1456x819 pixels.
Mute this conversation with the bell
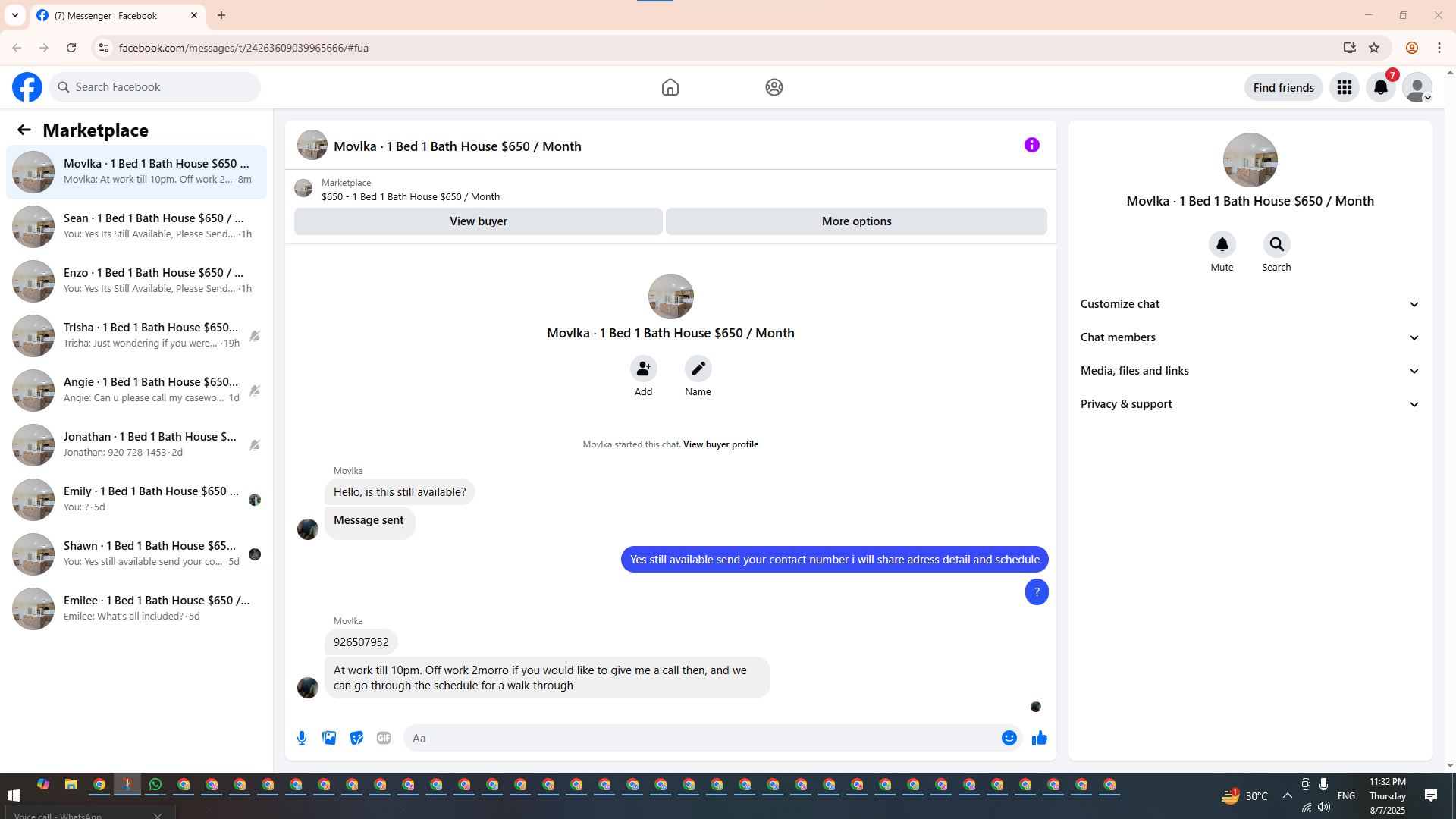pyautogui.click(x=1222, y=244)
